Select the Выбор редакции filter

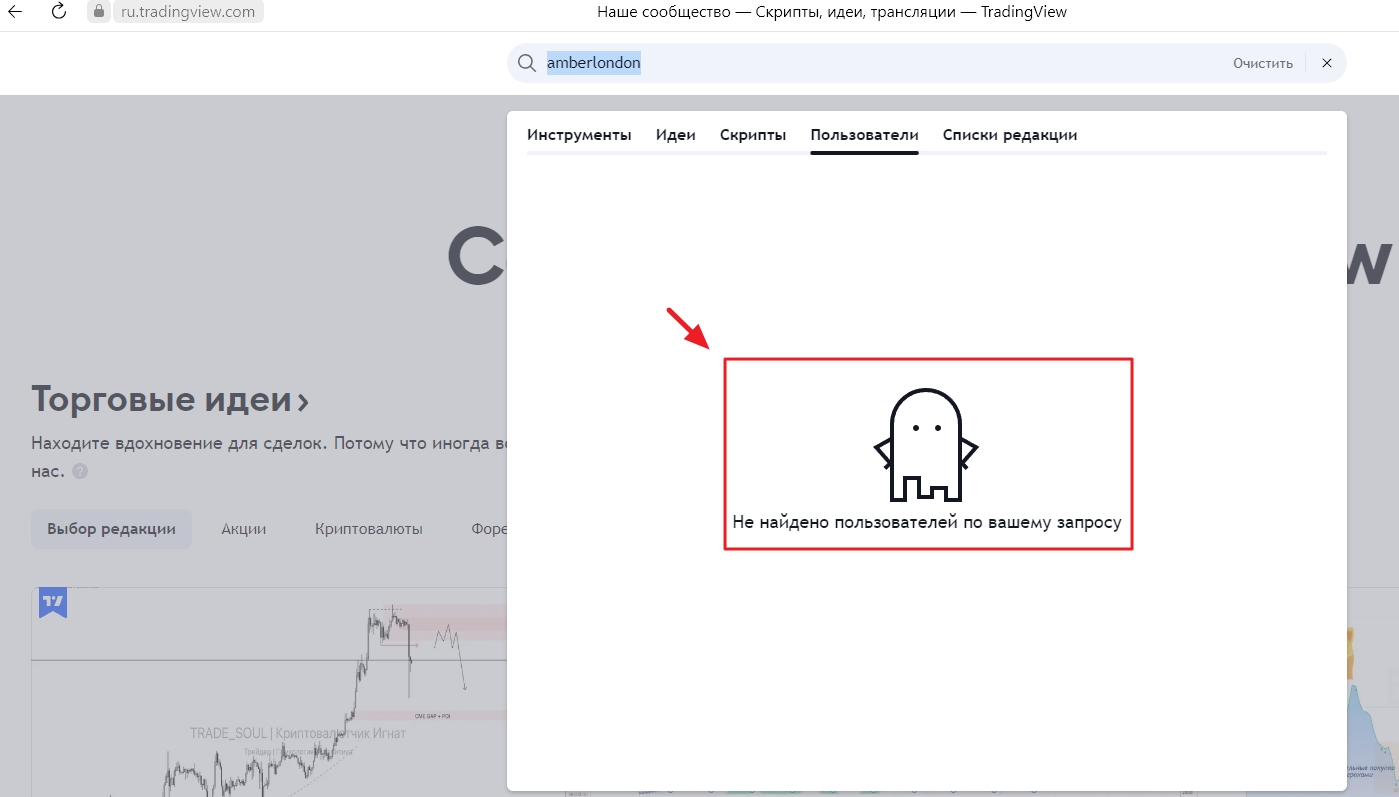[111, 529]
